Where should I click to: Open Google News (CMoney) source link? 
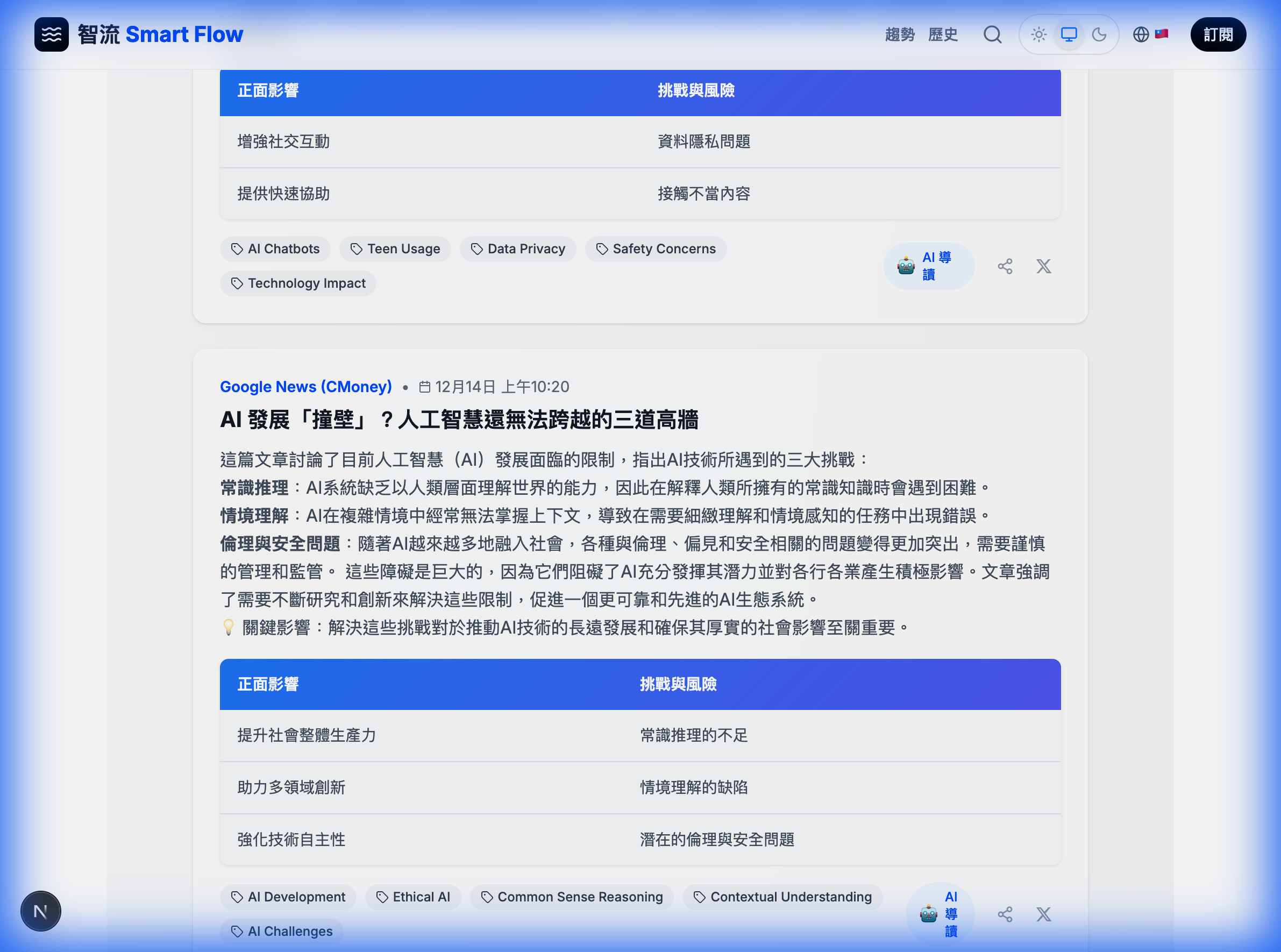point(306,387)
